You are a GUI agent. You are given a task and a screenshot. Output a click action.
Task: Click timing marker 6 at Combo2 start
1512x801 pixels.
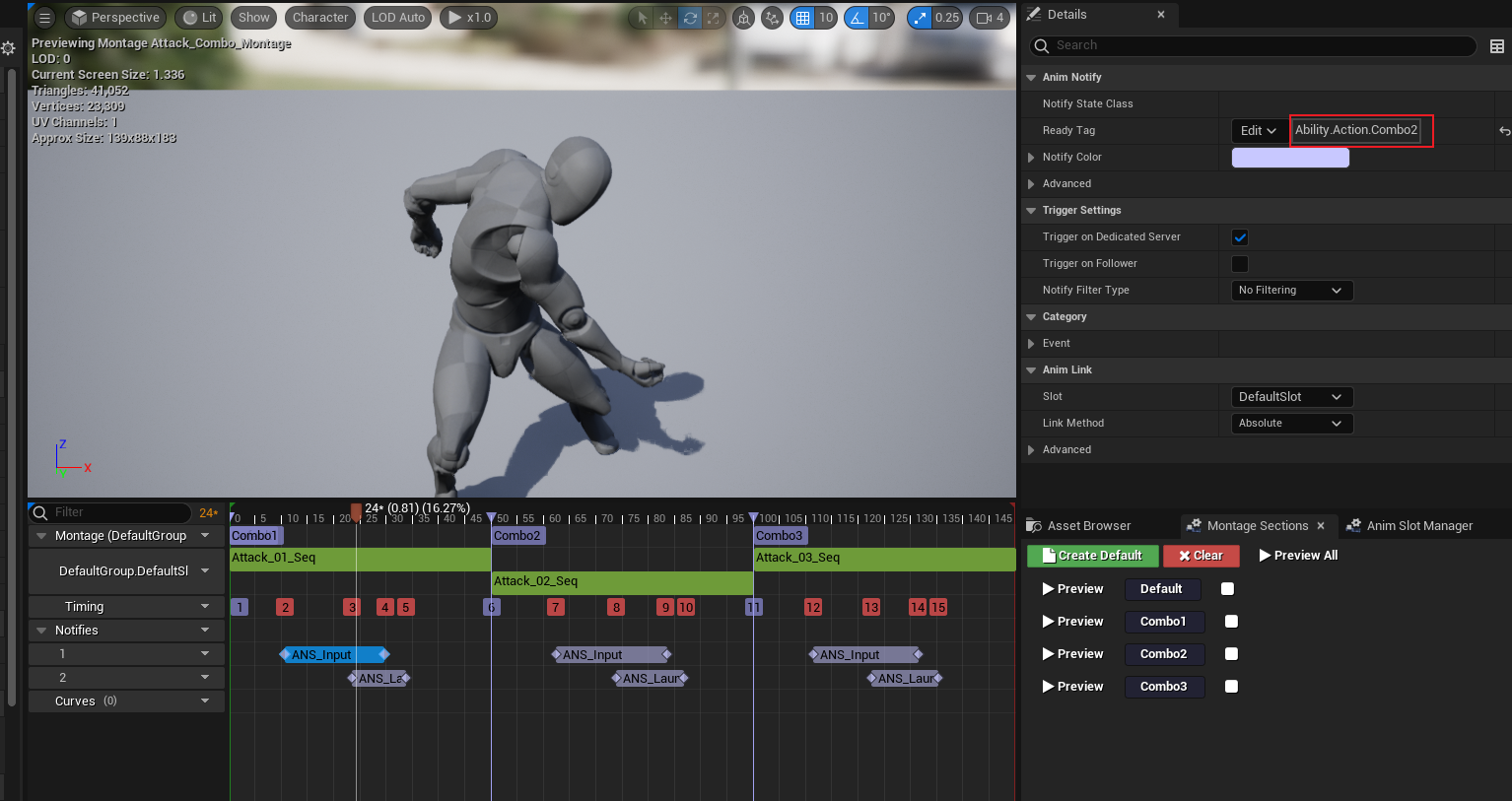(492, 607)
